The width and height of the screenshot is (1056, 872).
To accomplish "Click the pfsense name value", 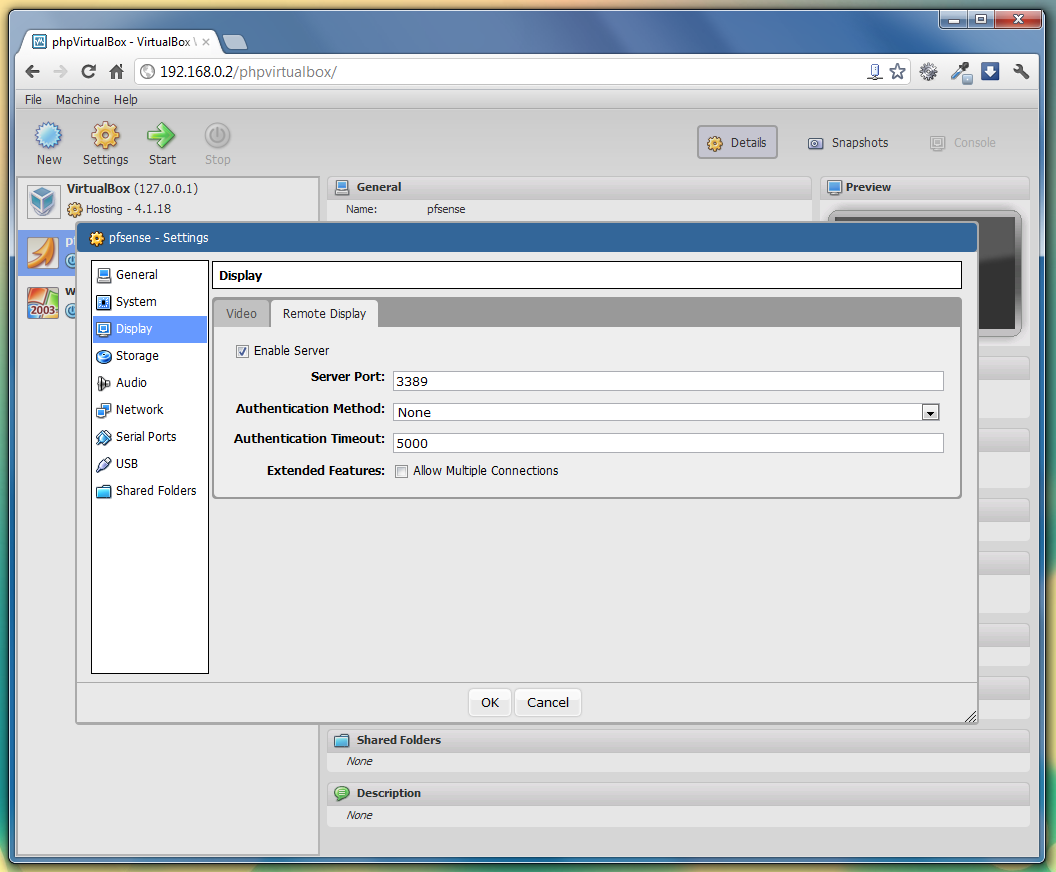I will (x=446, y=209).
